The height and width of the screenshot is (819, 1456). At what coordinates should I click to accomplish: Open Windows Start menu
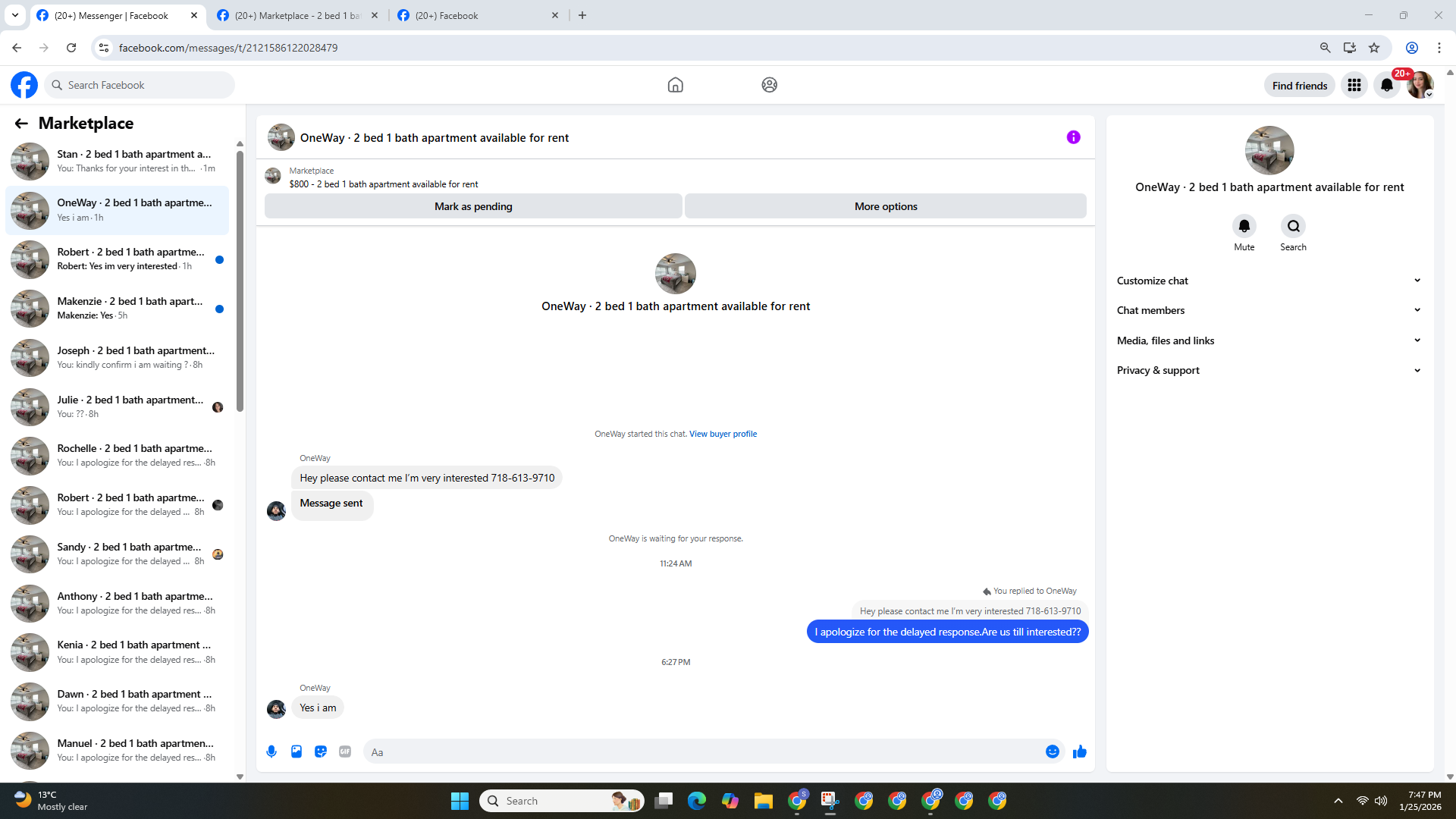coord(460,801)
